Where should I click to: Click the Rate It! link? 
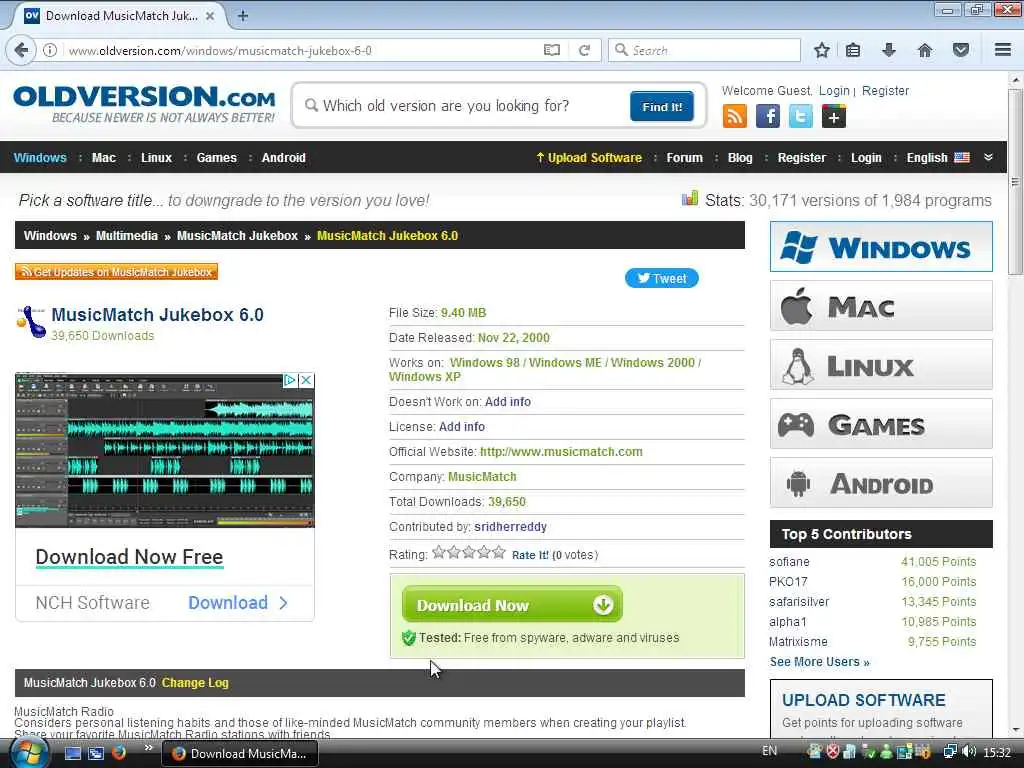point(530,555)
